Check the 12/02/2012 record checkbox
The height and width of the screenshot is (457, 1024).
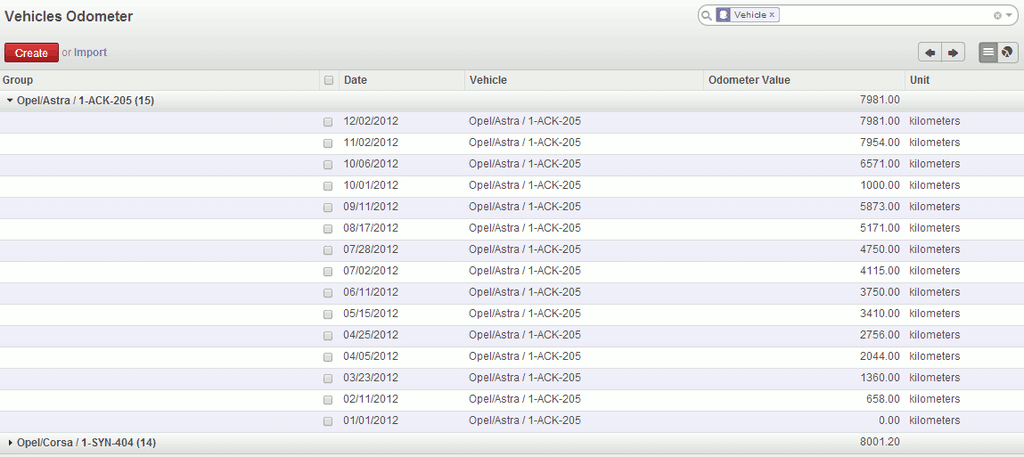[328, 122]
